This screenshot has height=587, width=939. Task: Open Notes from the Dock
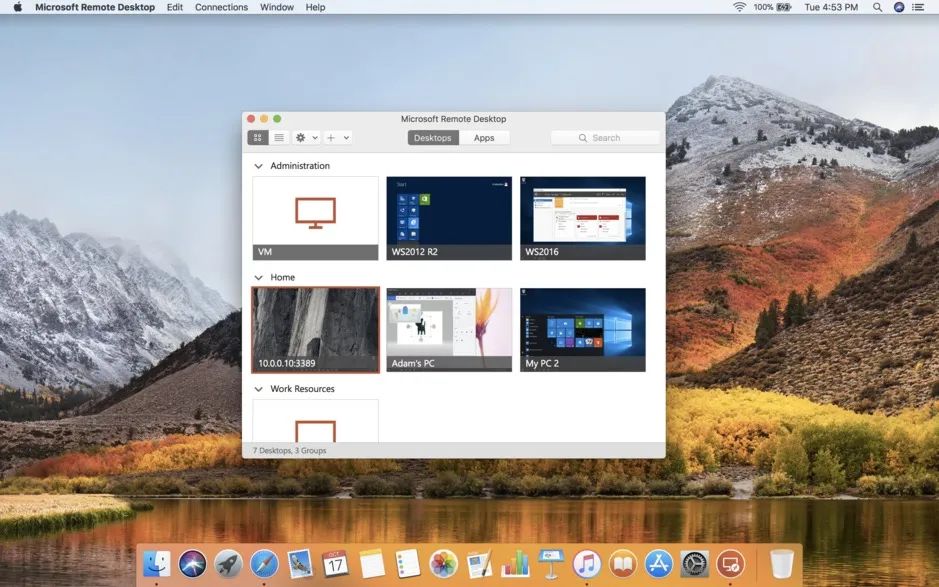point(372,564)
